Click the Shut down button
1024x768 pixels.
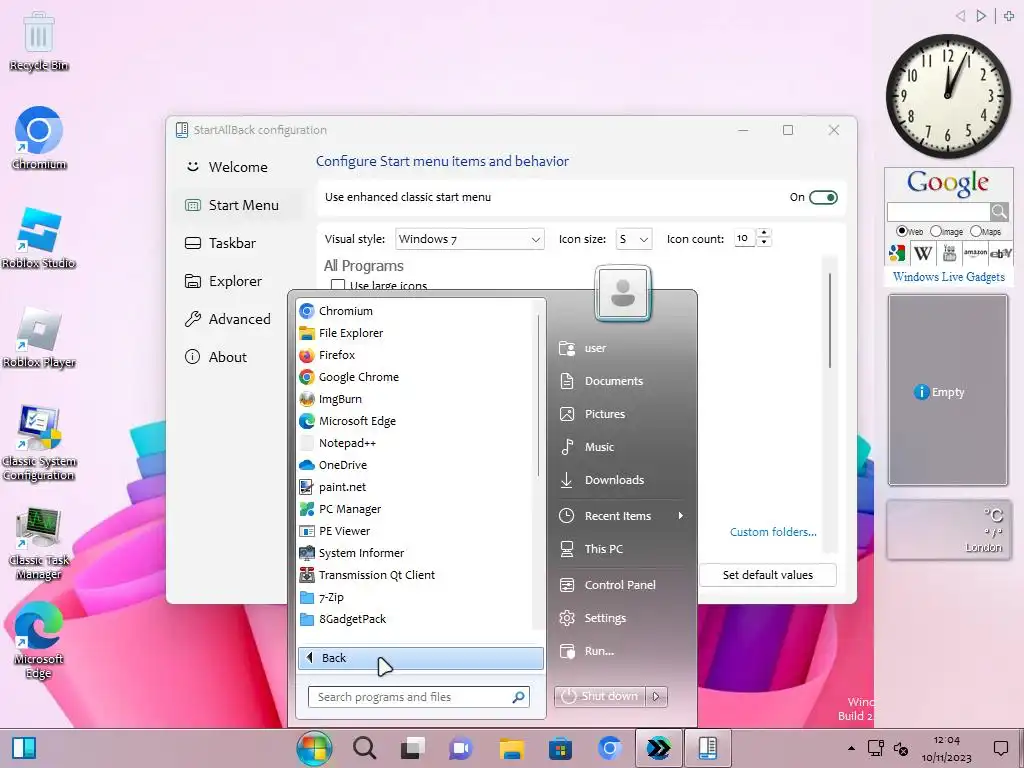pos(600,696)
